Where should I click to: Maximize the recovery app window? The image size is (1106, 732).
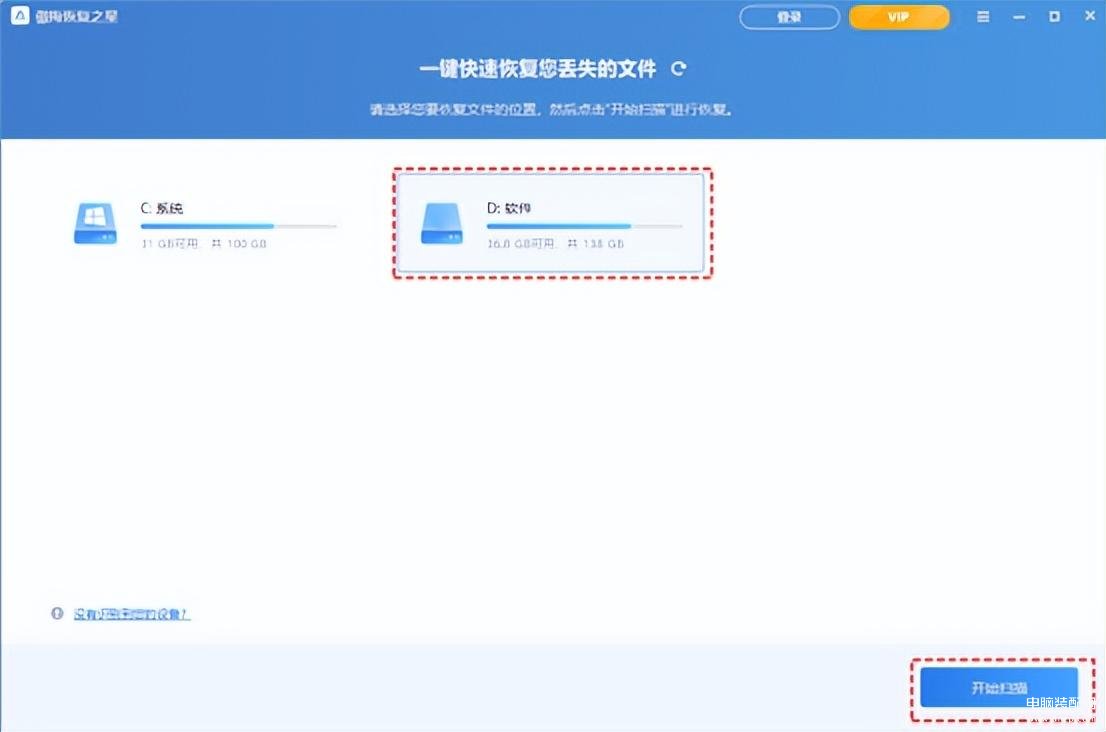pyautogui.click(x=1055, y=16)
